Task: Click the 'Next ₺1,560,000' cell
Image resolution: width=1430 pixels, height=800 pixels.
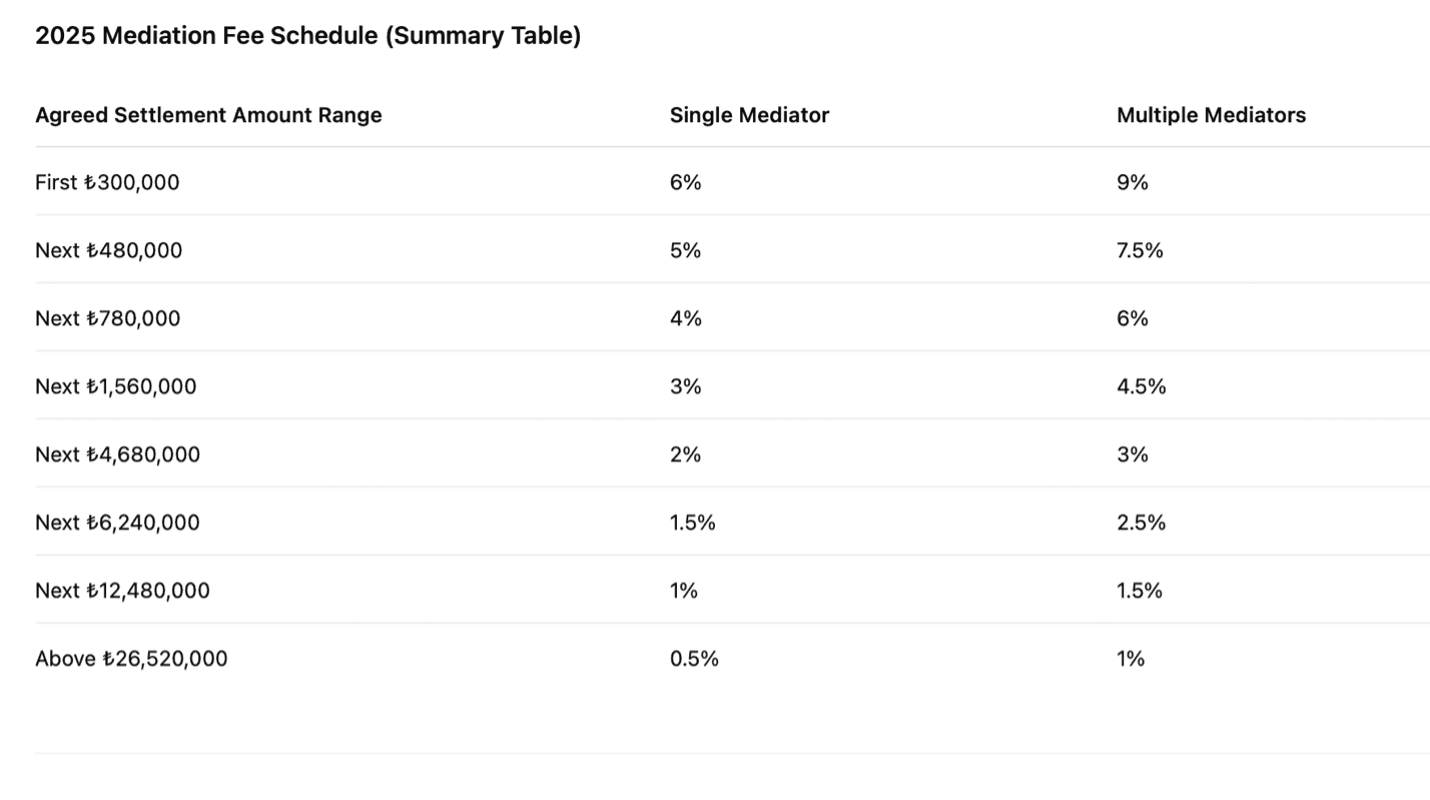Action: [x=116, y=386]
